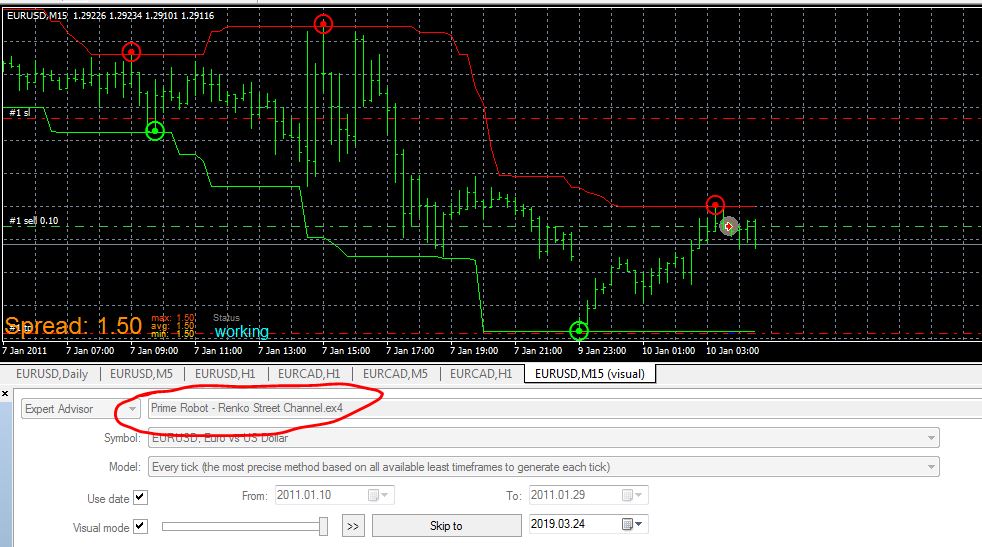Open the Skip to date calendar picker
982x547 pixels.
point(632,524)
